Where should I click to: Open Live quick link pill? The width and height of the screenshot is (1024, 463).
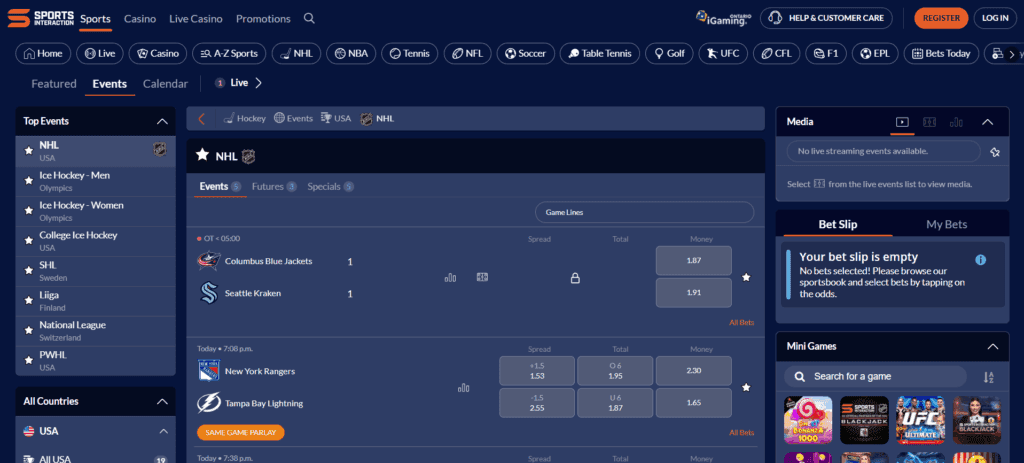pyautogui.click(x=99, y=54)
